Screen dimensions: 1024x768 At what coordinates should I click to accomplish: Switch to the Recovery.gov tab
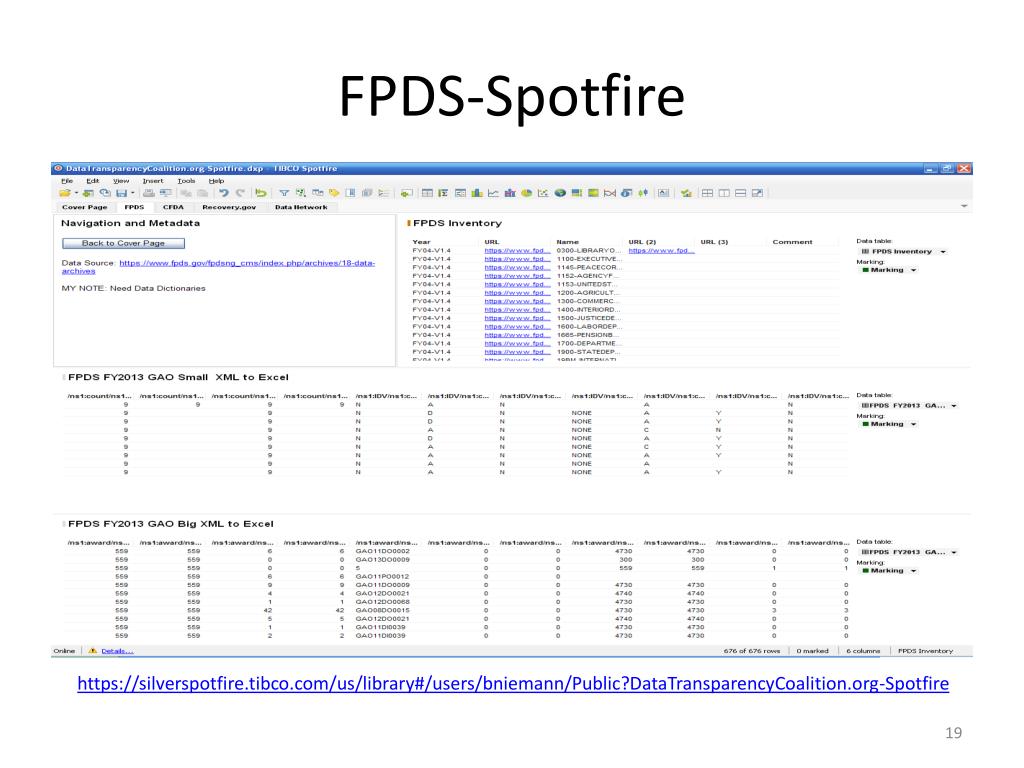(229, 207)
